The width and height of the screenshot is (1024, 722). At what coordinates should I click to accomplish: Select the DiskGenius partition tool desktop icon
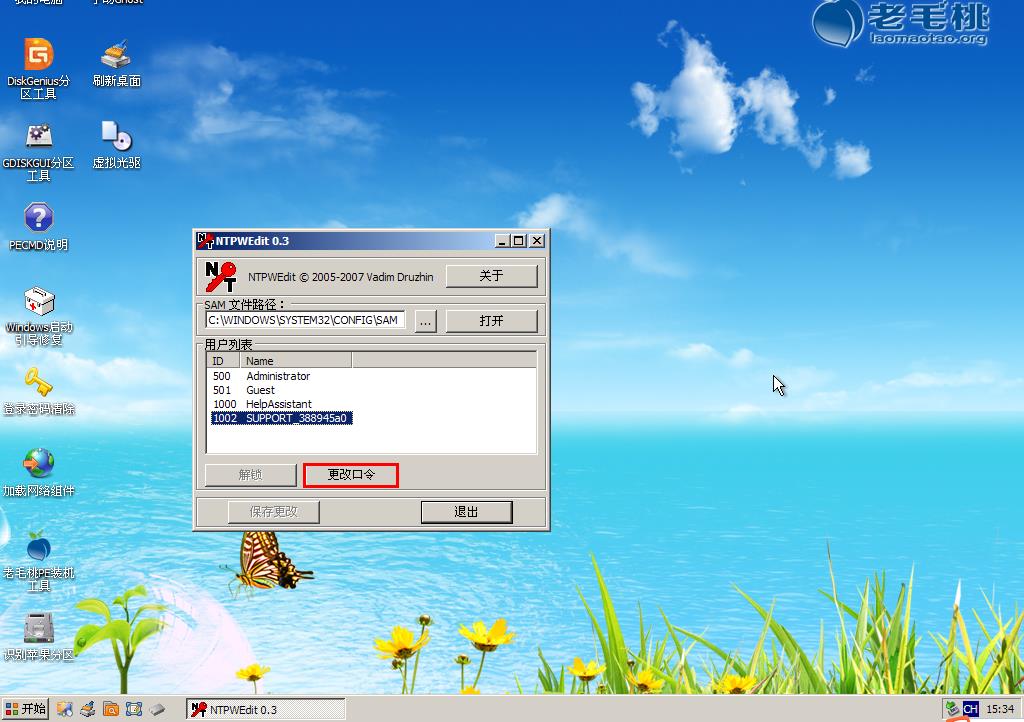click(x=38, y=56)
